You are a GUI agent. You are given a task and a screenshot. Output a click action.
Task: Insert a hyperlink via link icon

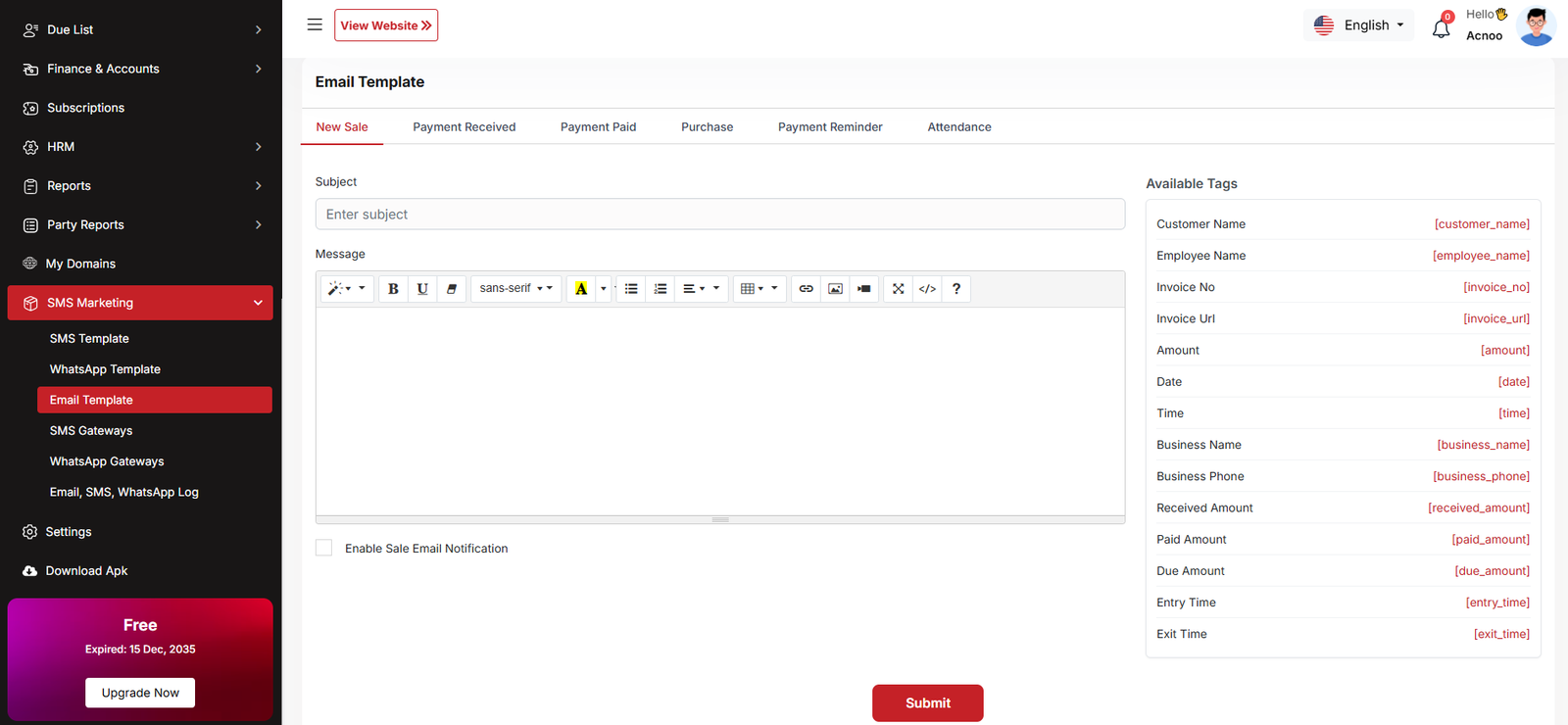[806, 289]
